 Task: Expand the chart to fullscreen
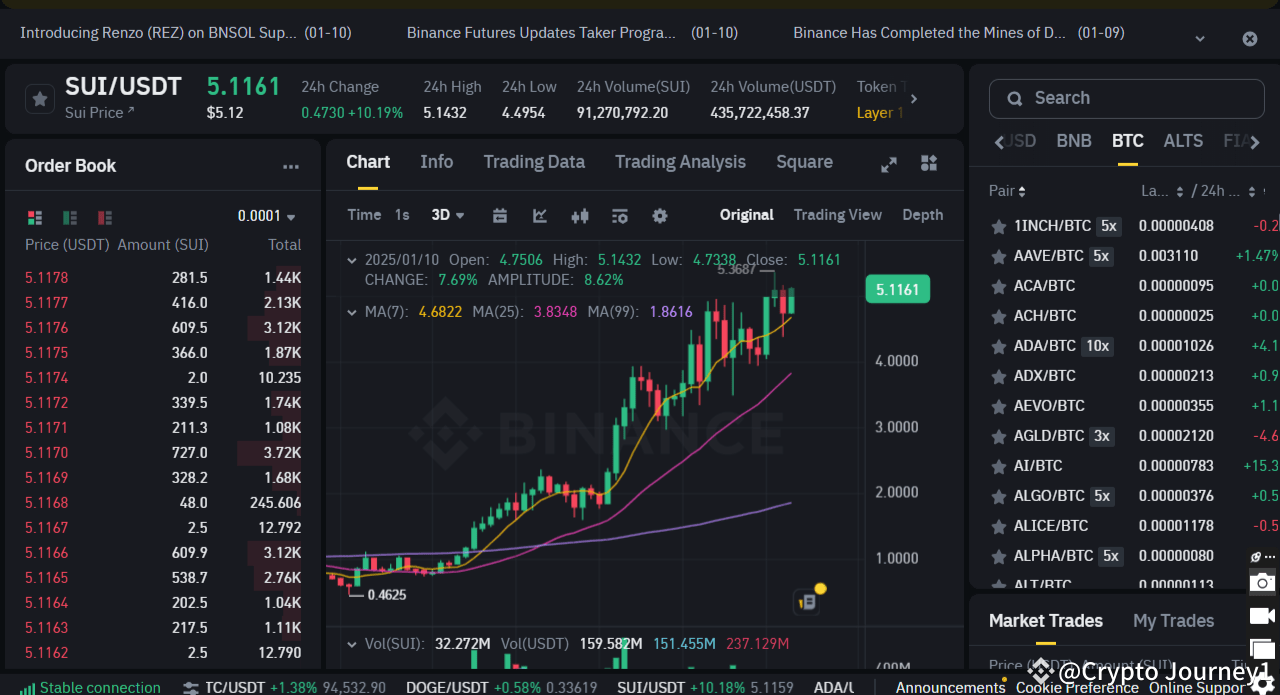[888, 163]
